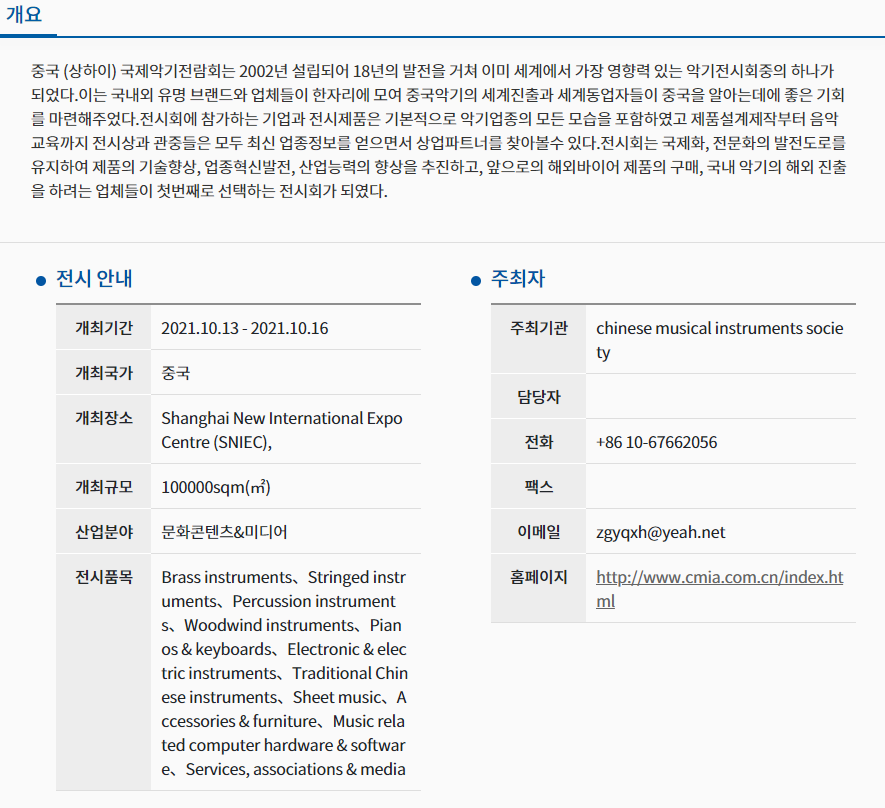The height and width of the screenshot is (808, 885).
Task: Select the 문화콘텐츠&미디어 value
Action: click(224, 532)
